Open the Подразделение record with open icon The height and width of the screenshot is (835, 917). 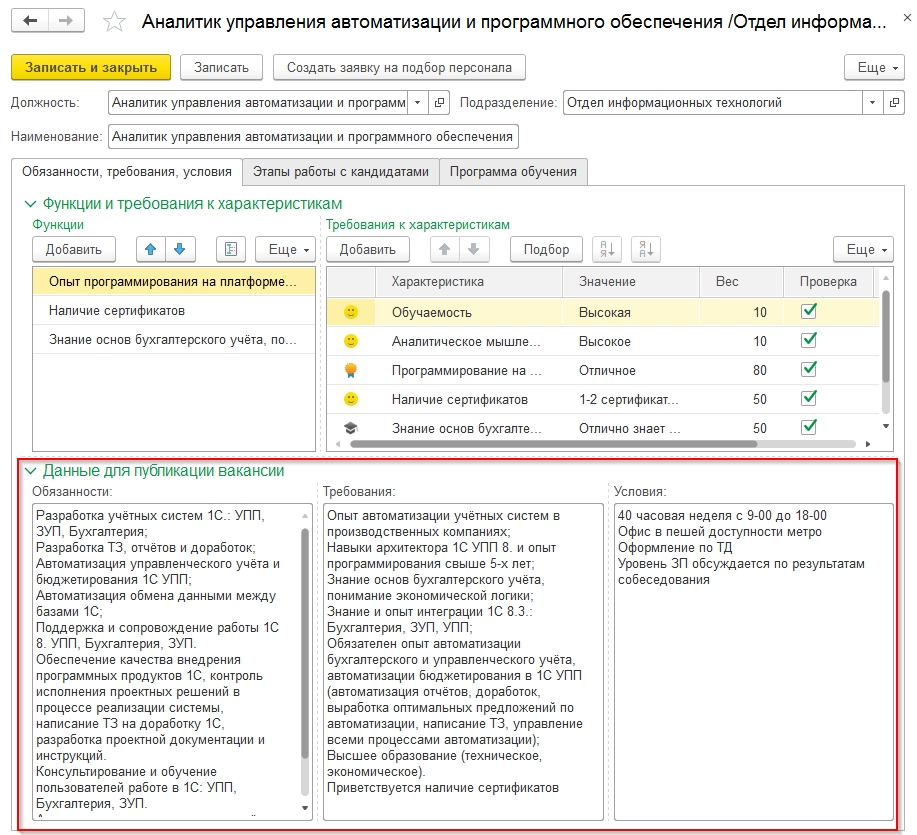[x=894, y=103]
